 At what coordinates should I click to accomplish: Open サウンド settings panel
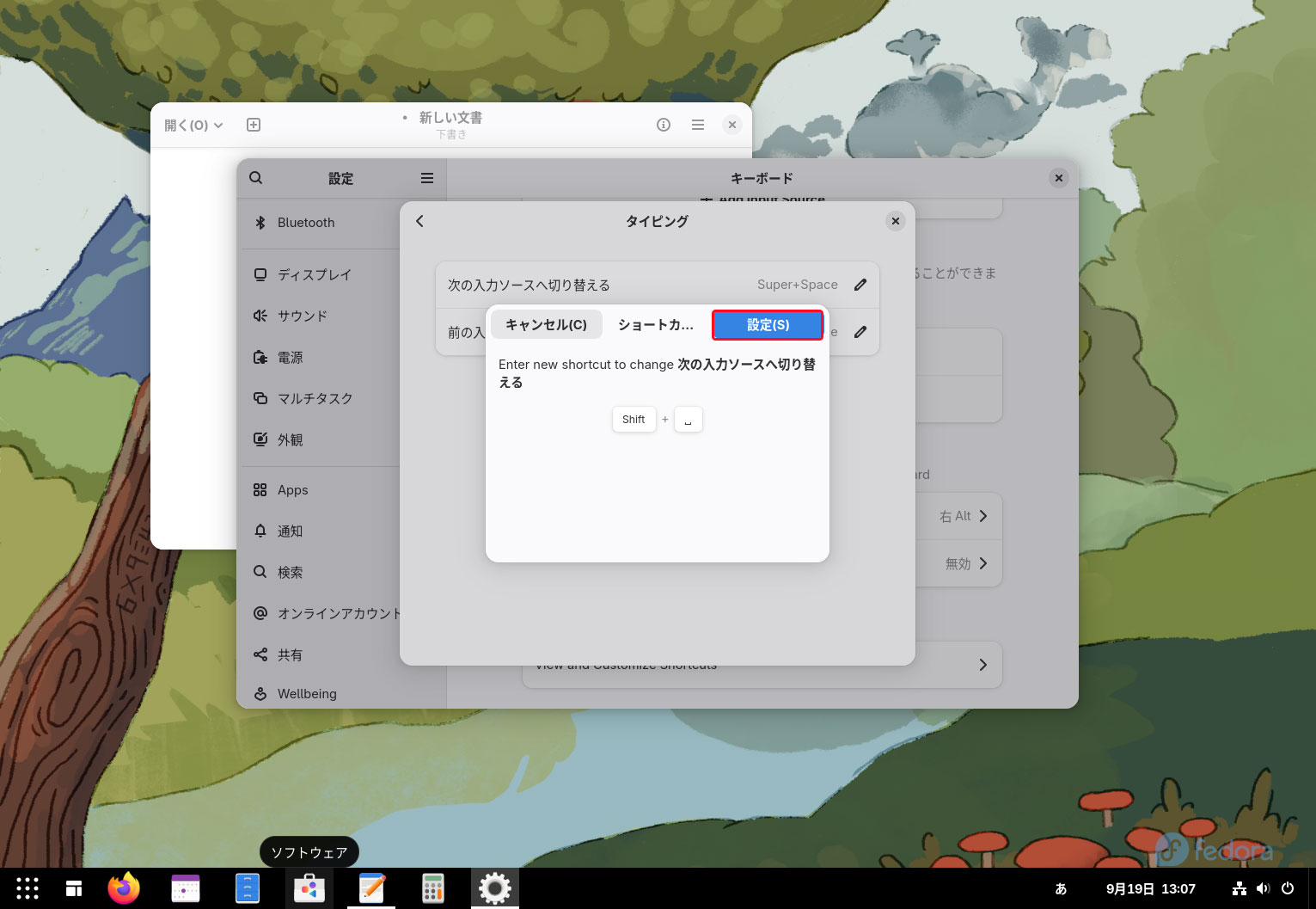320,316
